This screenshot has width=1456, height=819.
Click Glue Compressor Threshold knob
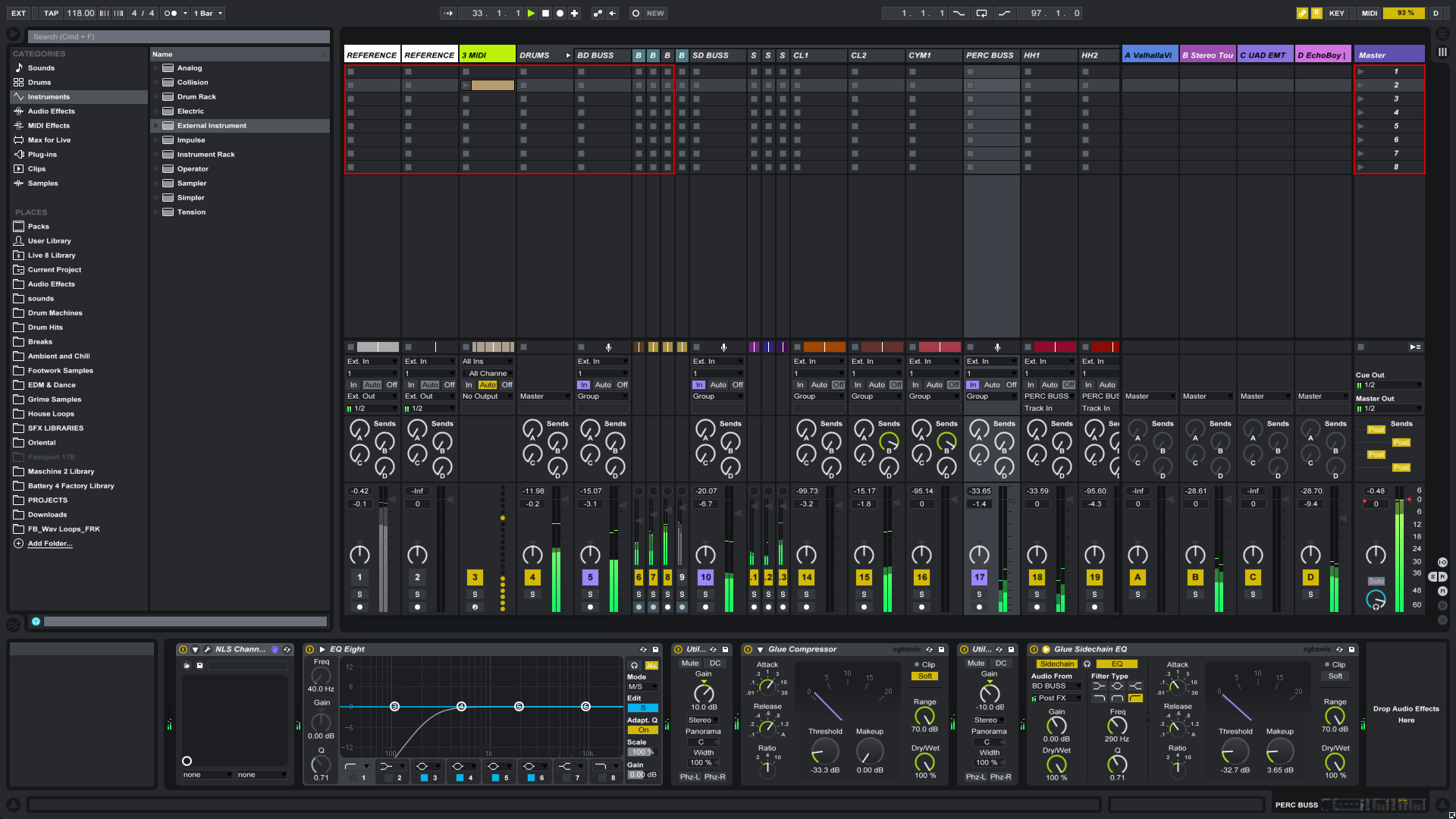click(x=824, y=751)
